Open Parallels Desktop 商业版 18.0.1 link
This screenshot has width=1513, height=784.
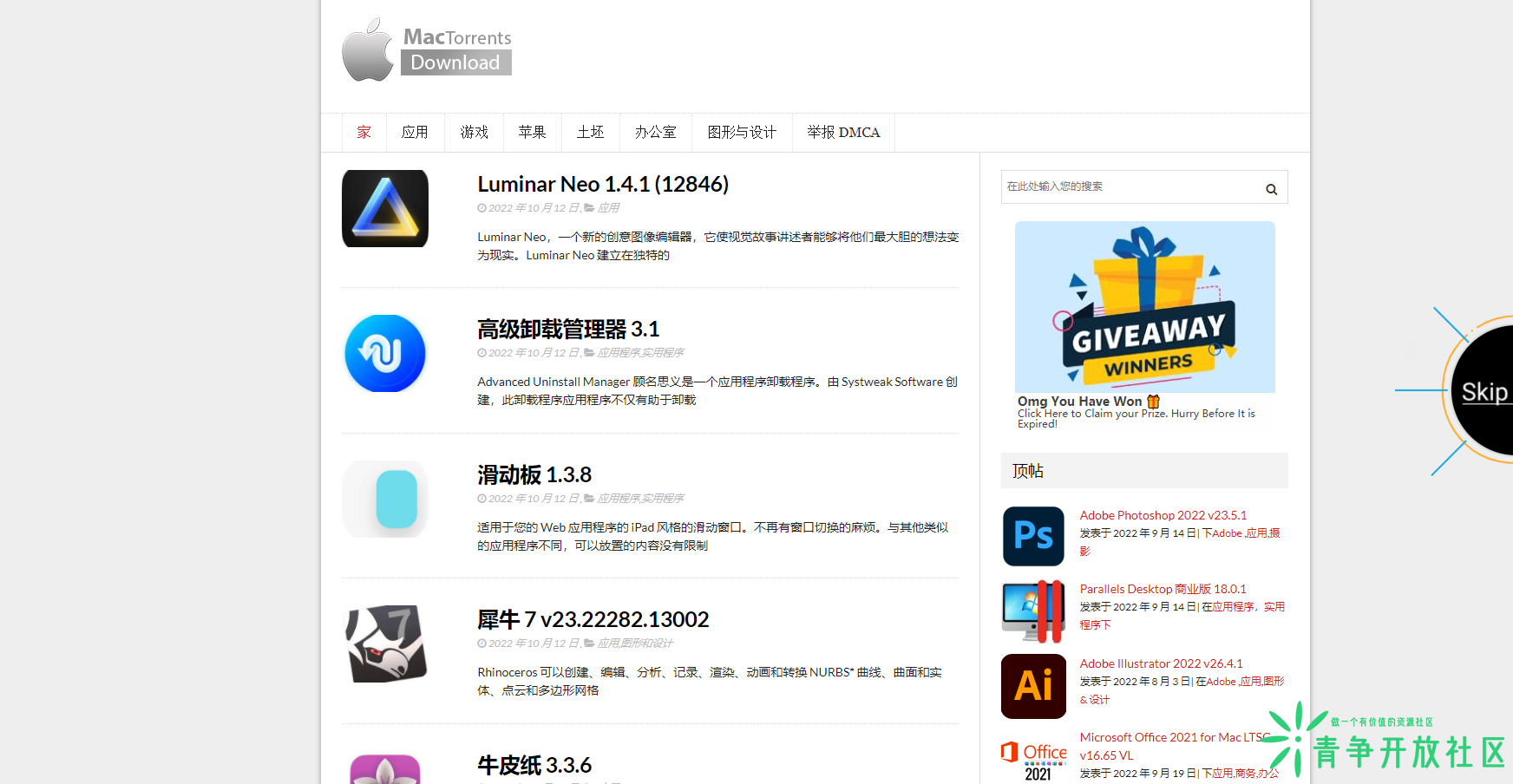pos(1163,589)
